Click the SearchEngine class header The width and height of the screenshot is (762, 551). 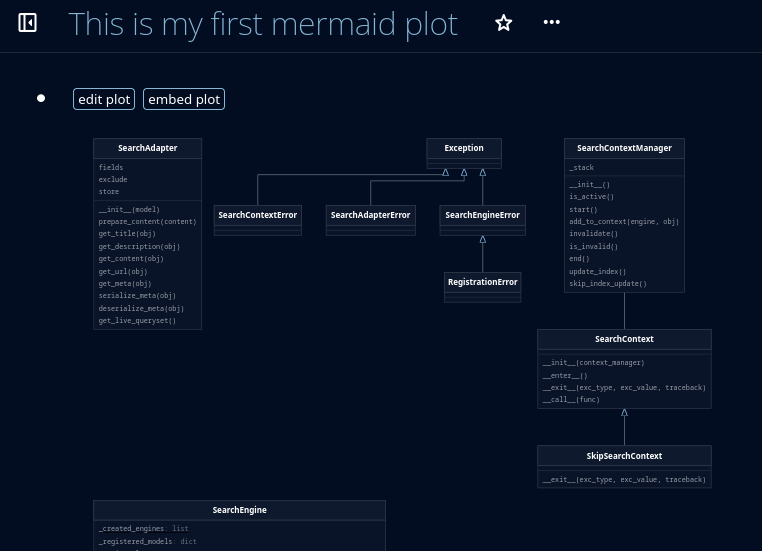click(240, 510)
